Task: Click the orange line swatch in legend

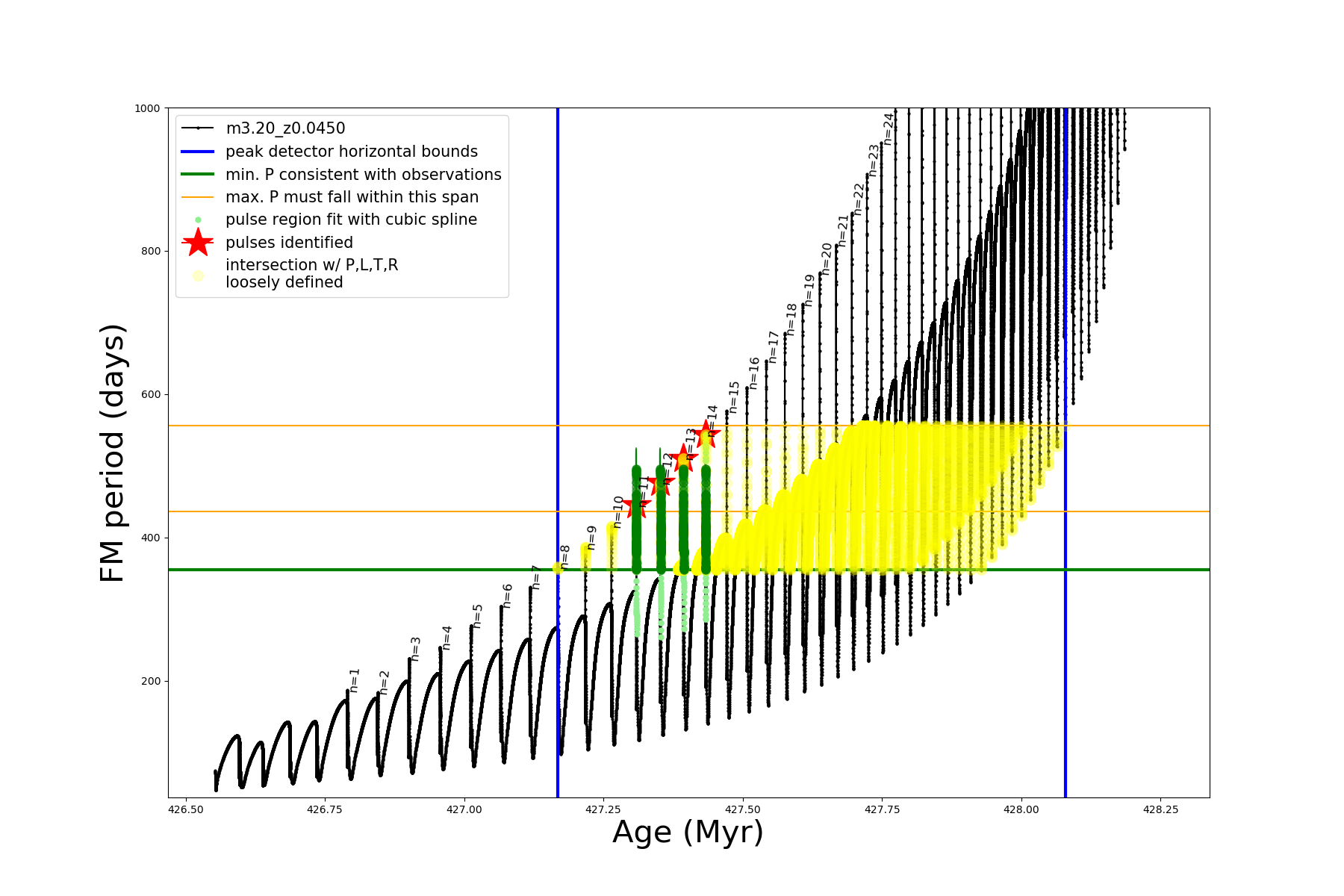Action: 198,197
